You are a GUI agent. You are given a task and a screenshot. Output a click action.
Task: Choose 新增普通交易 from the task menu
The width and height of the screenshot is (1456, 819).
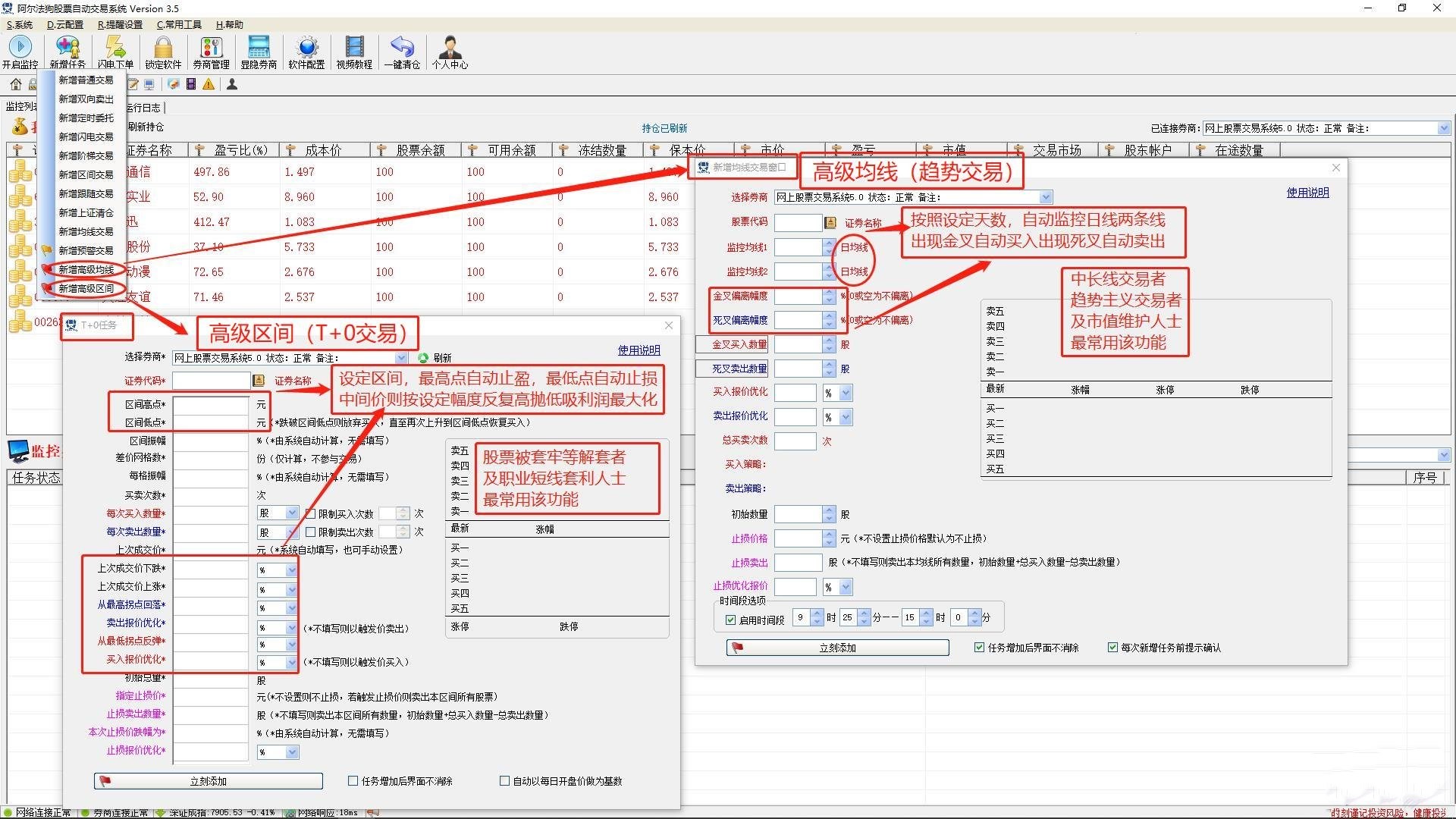pos(86,80)
